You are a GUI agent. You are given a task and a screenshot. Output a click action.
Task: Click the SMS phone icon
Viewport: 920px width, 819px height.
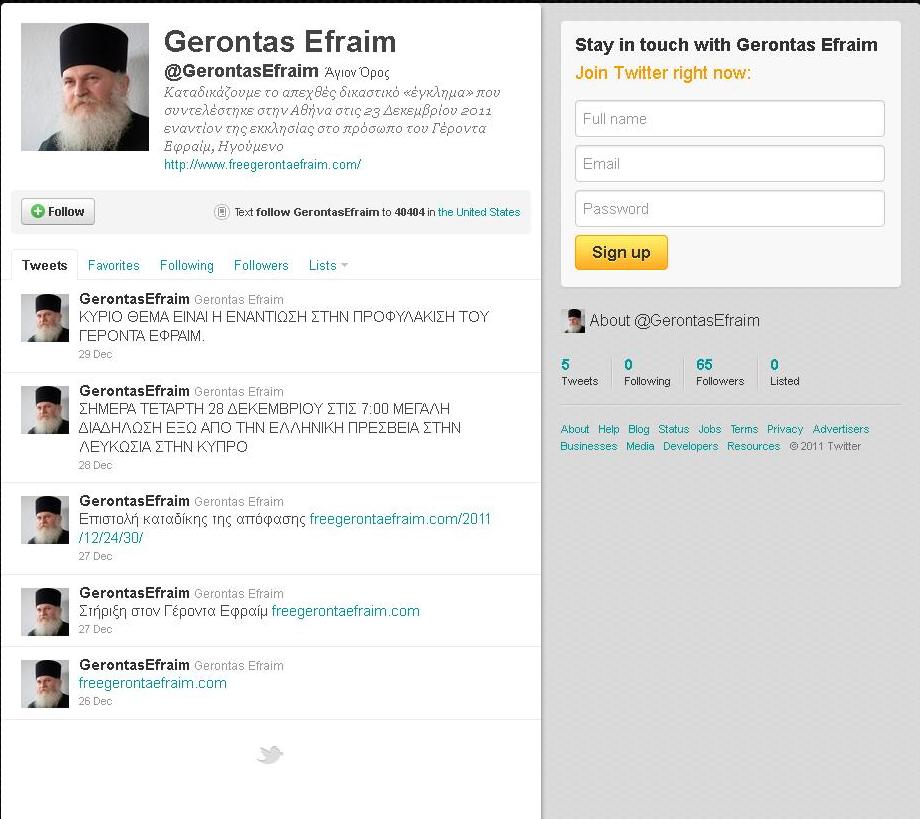click(222, 212)
